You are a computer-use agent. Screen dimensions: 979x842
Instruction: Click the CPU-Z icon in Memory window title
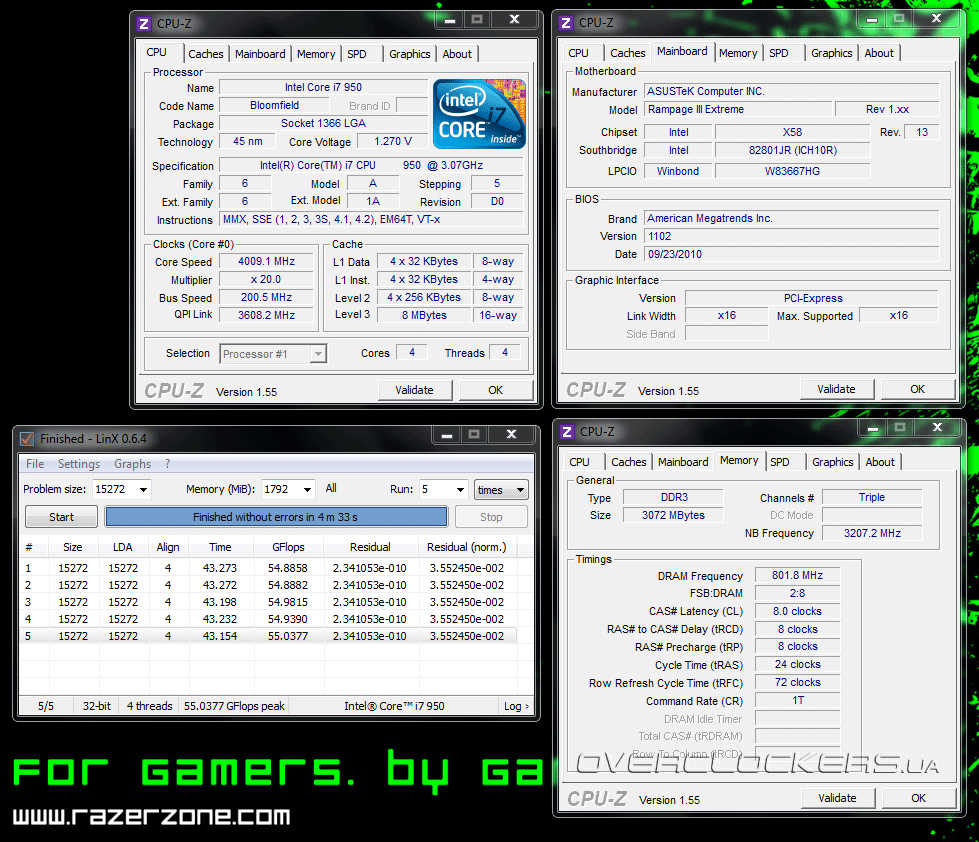tap(567, 432)
